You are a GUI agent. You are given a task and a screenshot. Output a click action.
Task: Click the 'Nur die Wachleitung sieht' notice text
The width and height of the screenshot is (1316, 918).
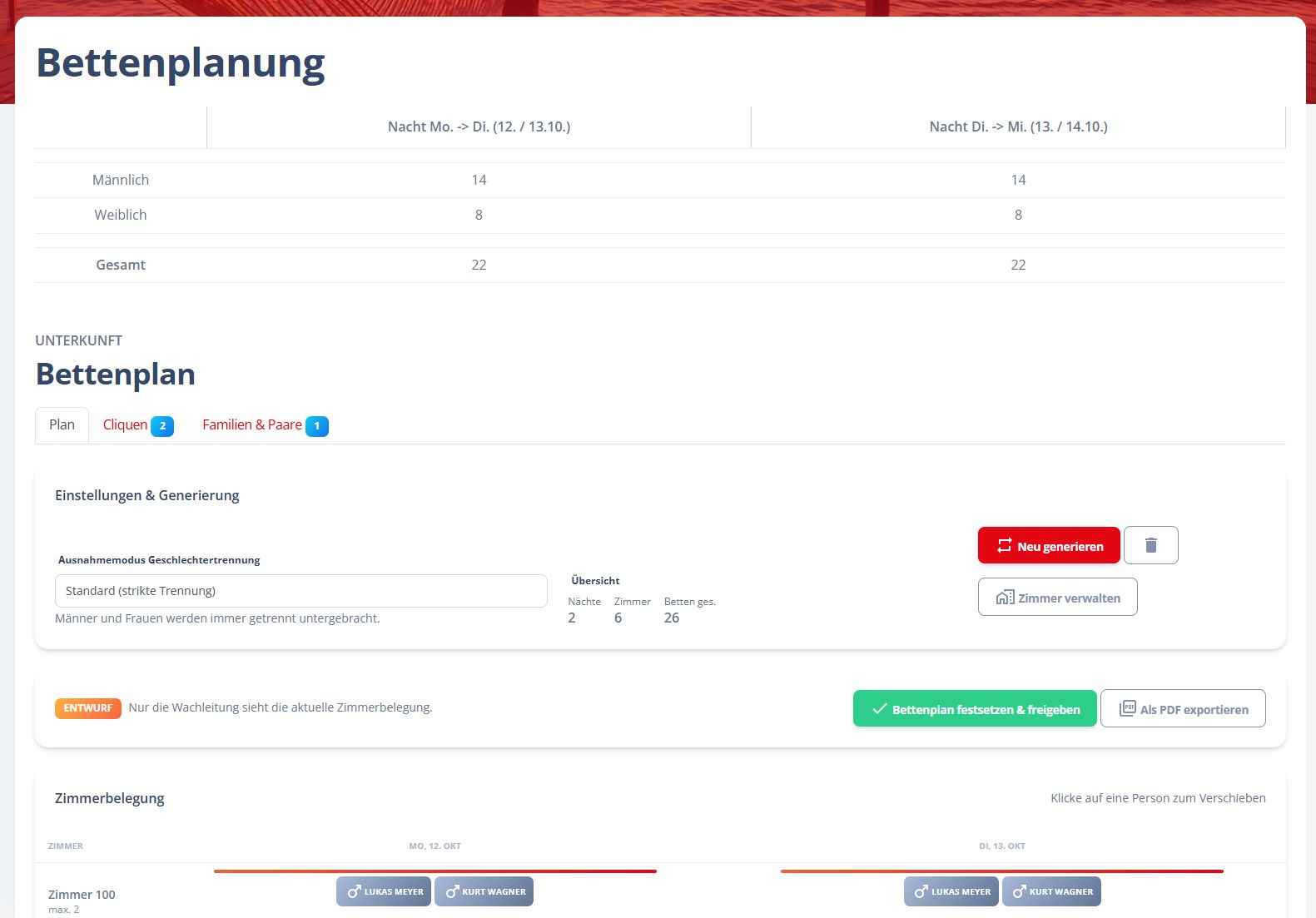point(281,707)
